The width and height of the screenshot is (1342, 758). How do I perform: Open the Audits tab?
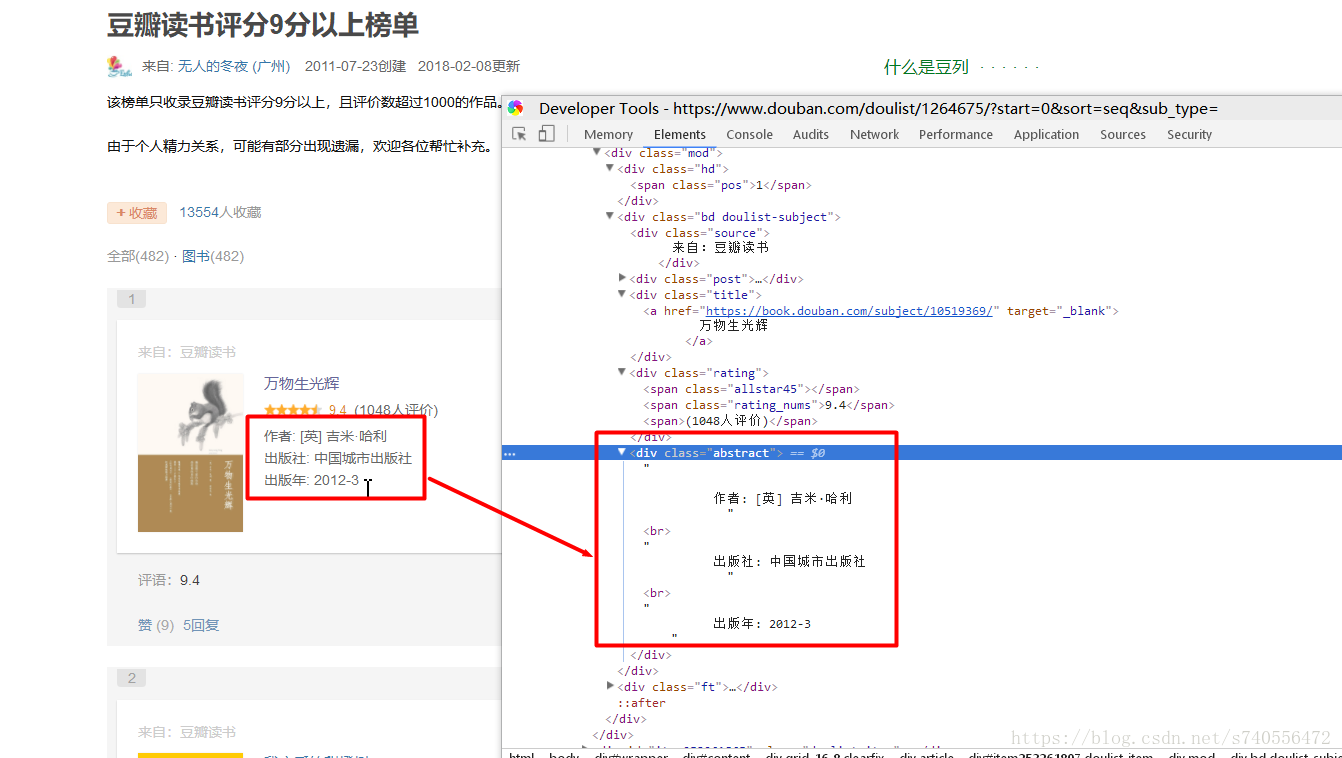pos(811,134)
